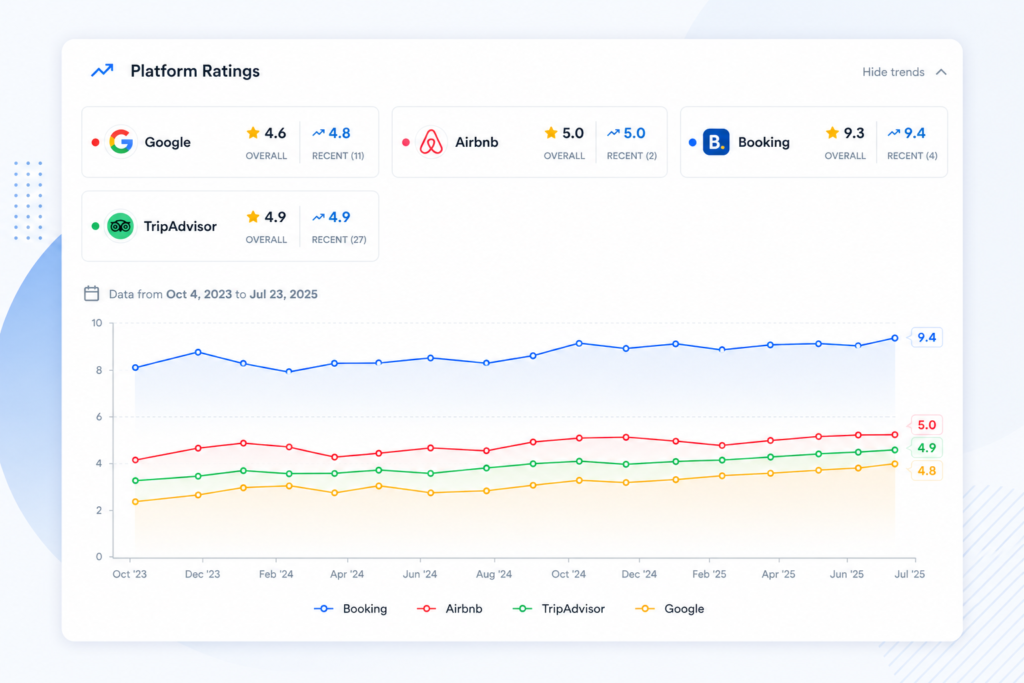Viewport: 1024px width, 683px height.
Task: Click the TripAdvisor card name text
Action: [x=180, y=226]
